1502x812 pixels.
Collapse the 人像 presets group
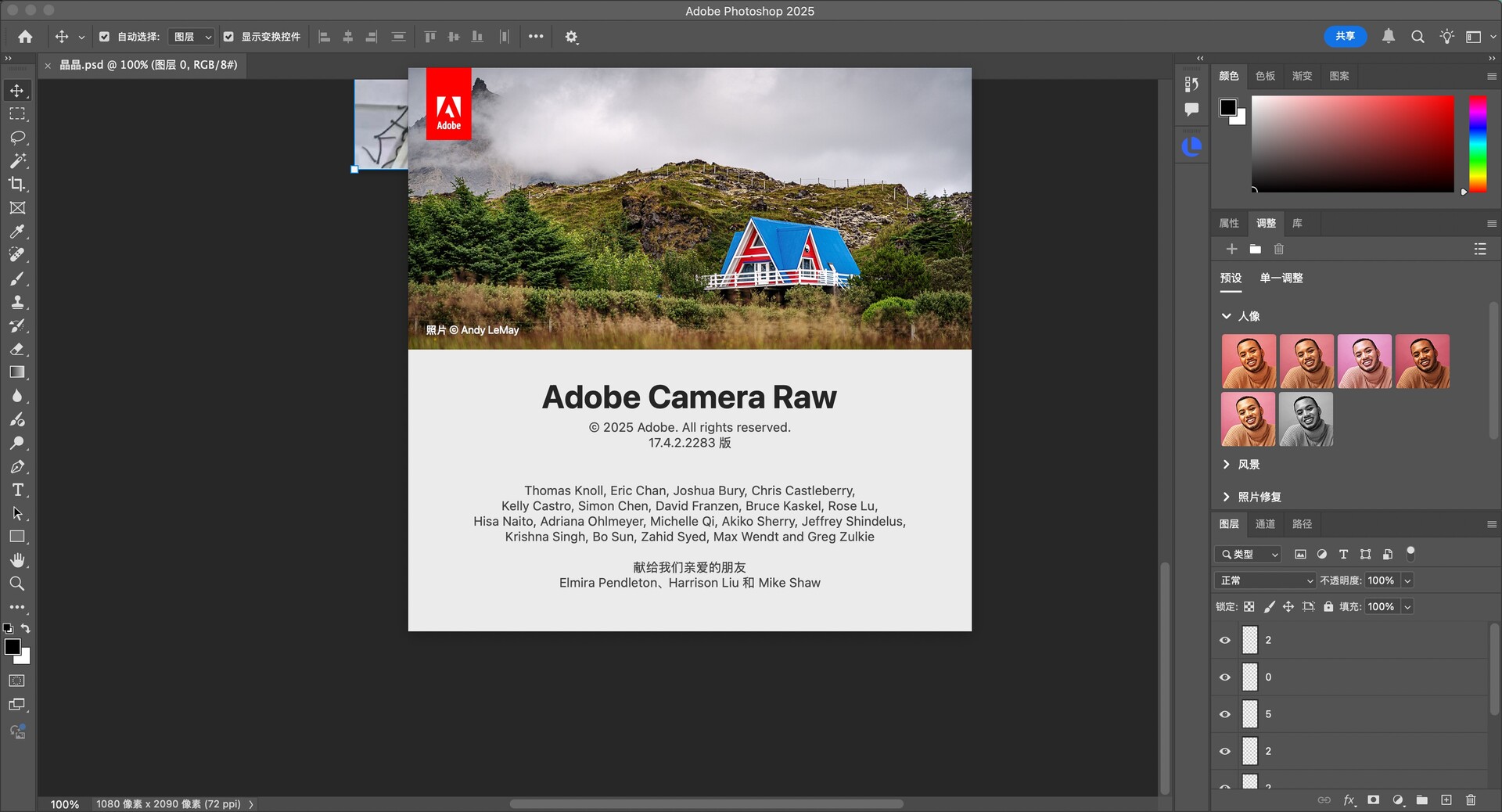1226,316
